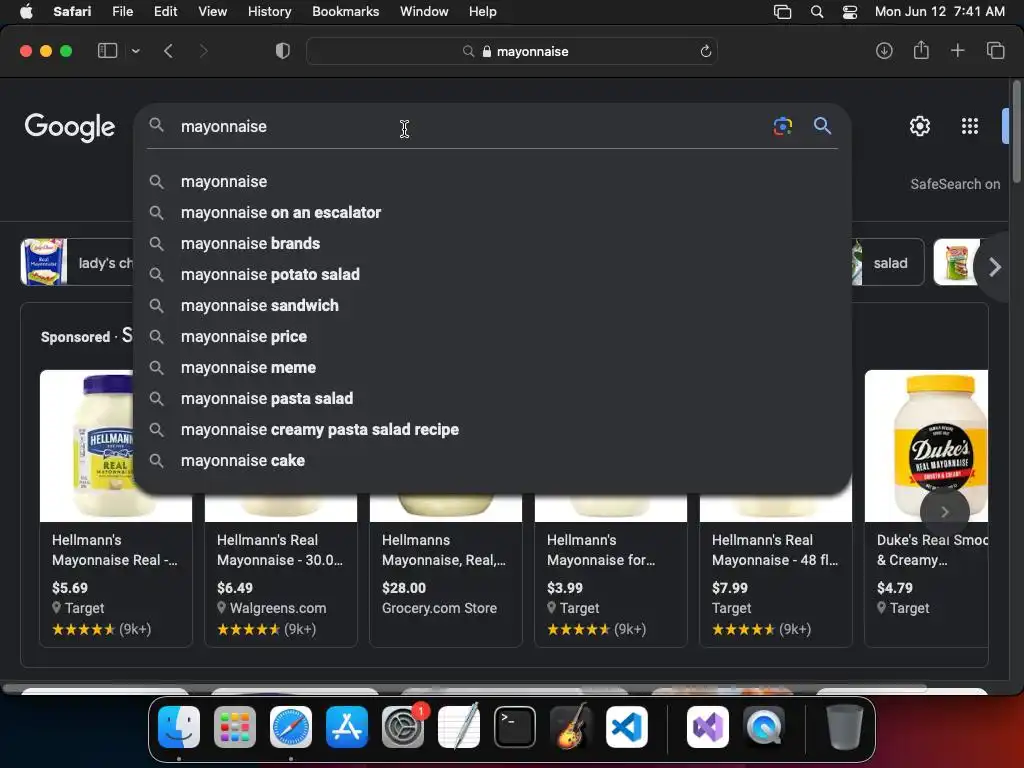The height and width of the screenshot is (768, 1024).
Task: Advance sponsored products carousel with arrow
Action: pyautogui.click(x=944, y=512)
